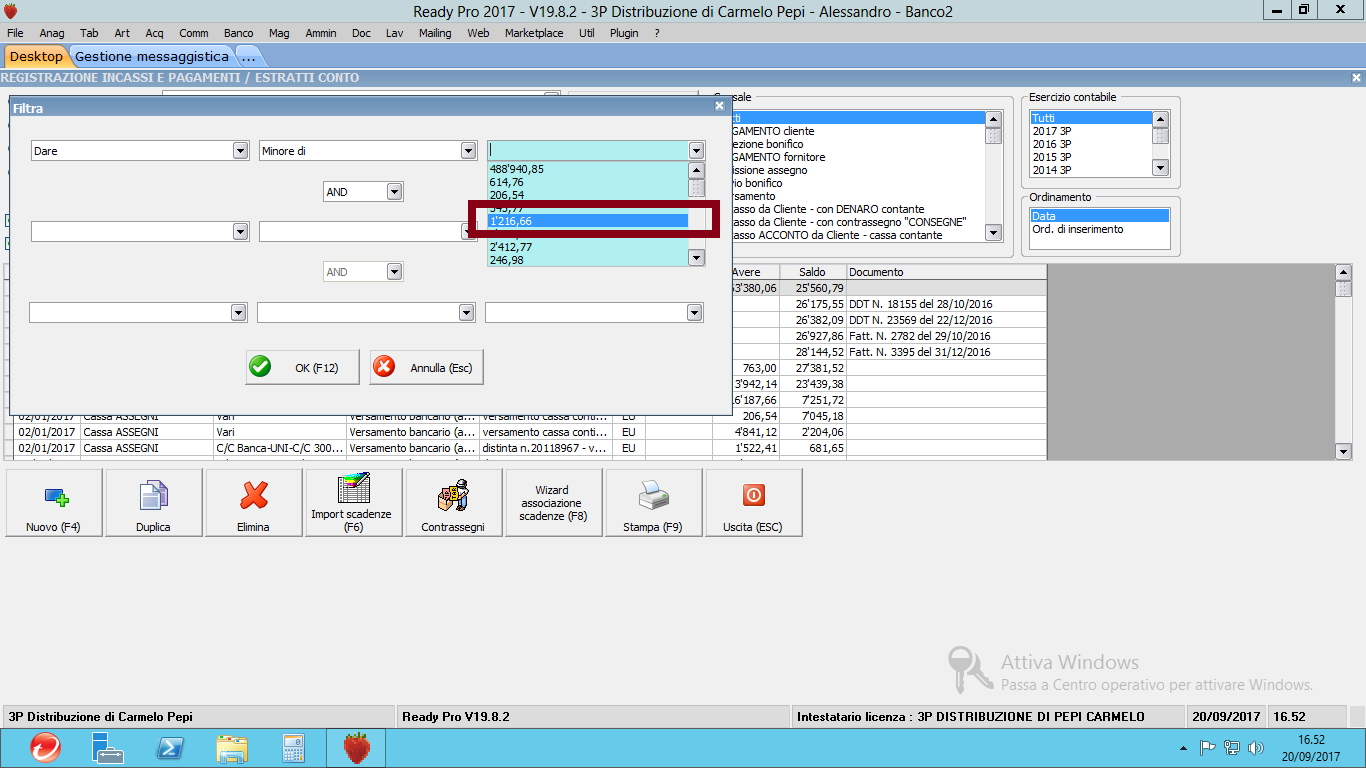Cancel filter with Annulla (Esc)

[427, 368]
